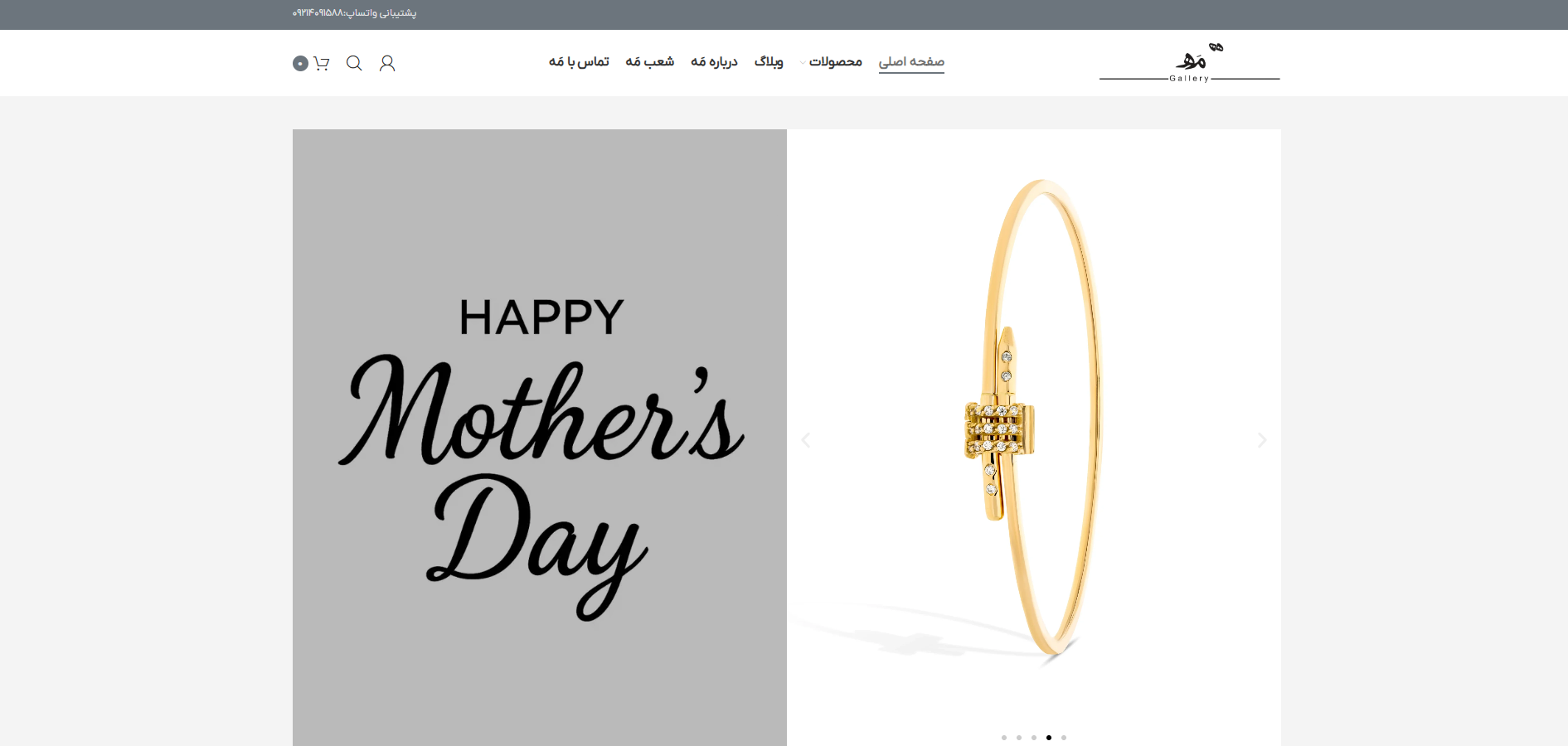Image resolution: width=1568 pixels, height=746 pixels.
Task: Click the Happy Mother's Day banner
Action: coord(540,438)
